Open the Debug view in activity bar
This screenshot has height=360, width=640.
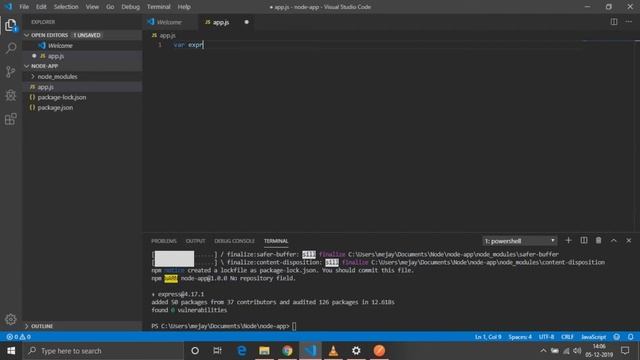click(11, 96)
